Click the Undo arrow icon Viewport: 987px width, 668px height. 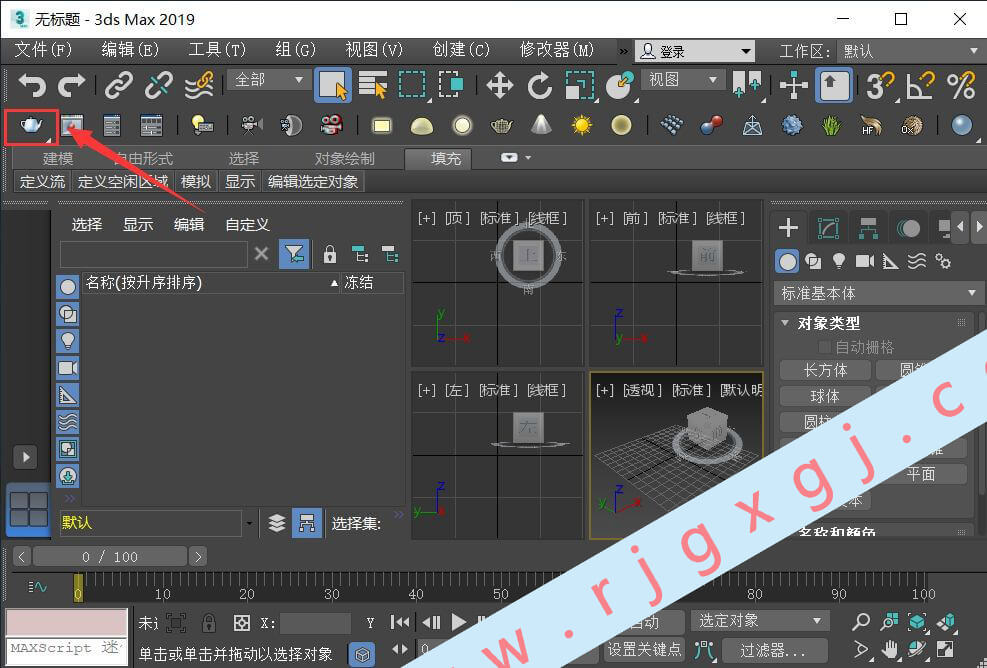pos(32,85)
